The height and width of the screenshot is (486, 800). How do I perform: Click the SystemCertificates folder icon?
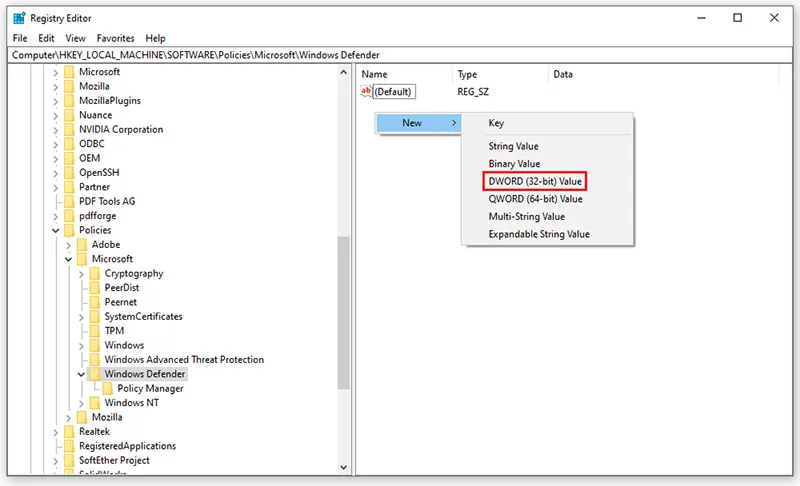pyautogui.click(x=95, y=316)
